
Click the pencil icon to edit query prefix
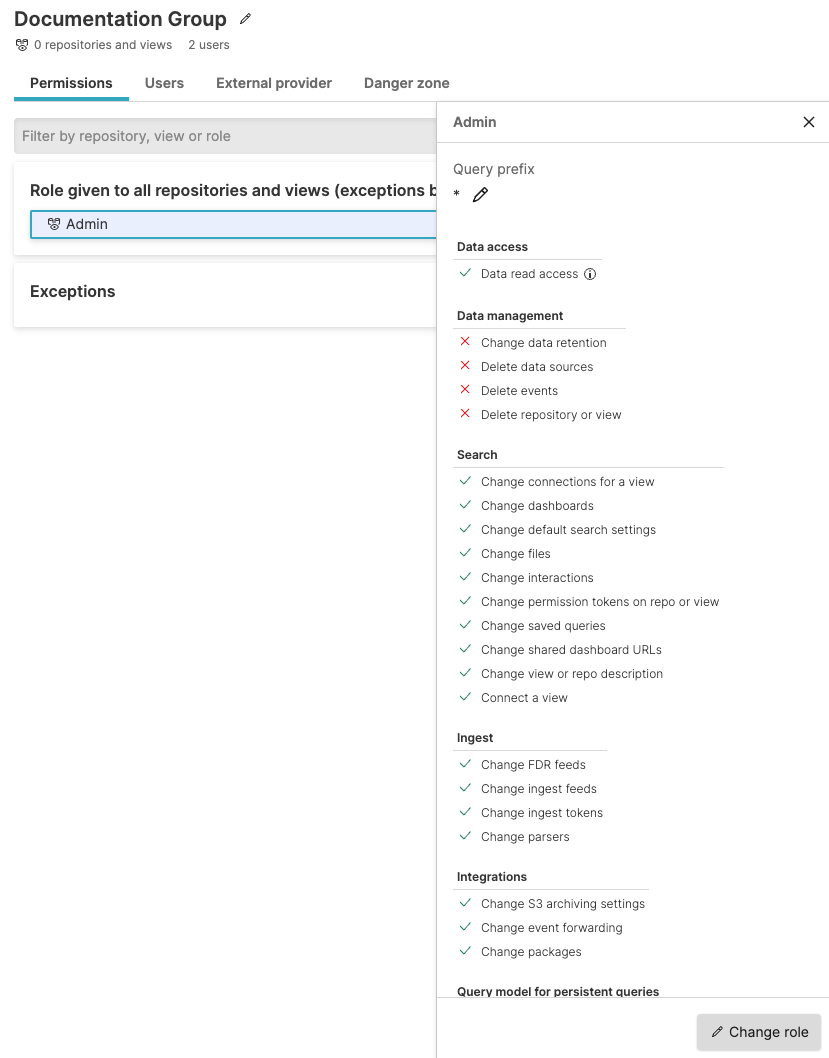point(481,195)
